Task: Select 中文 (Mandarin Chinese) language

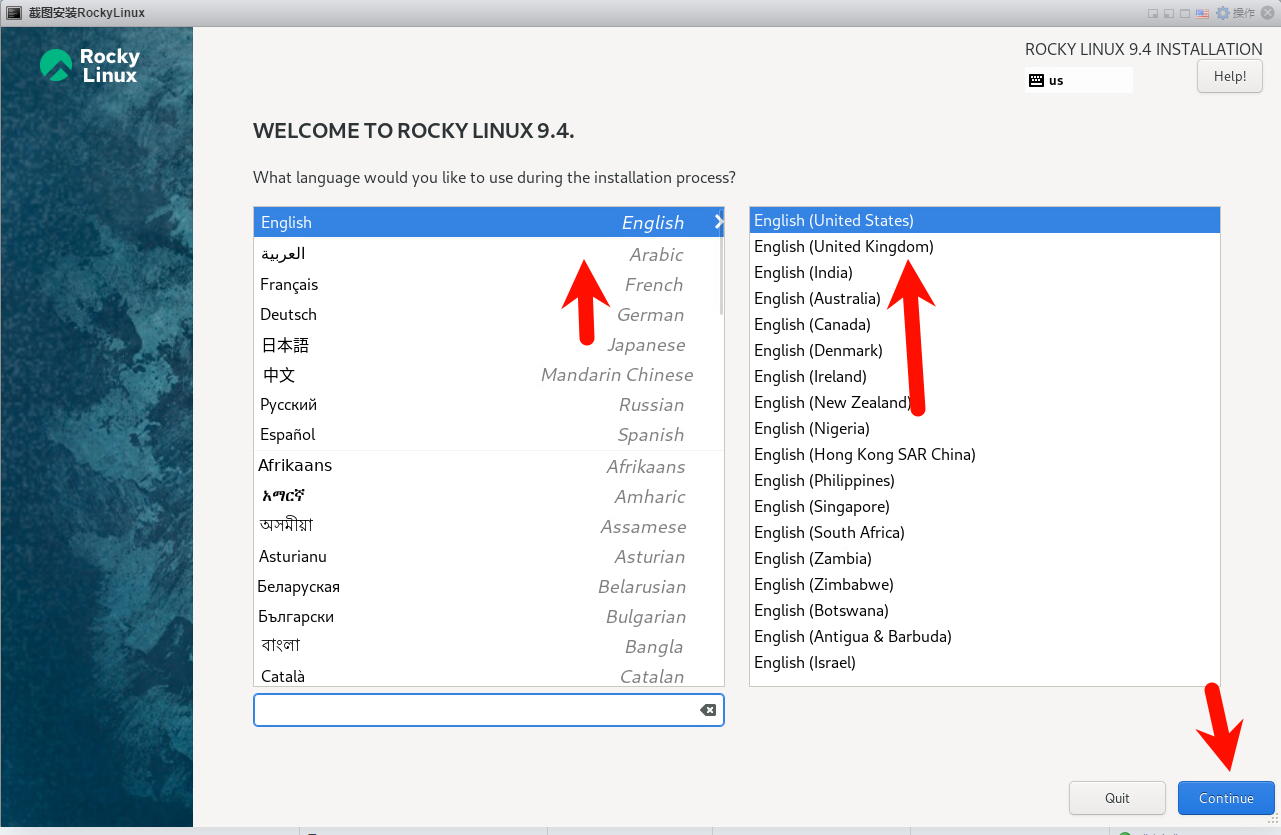Action: 487,374
